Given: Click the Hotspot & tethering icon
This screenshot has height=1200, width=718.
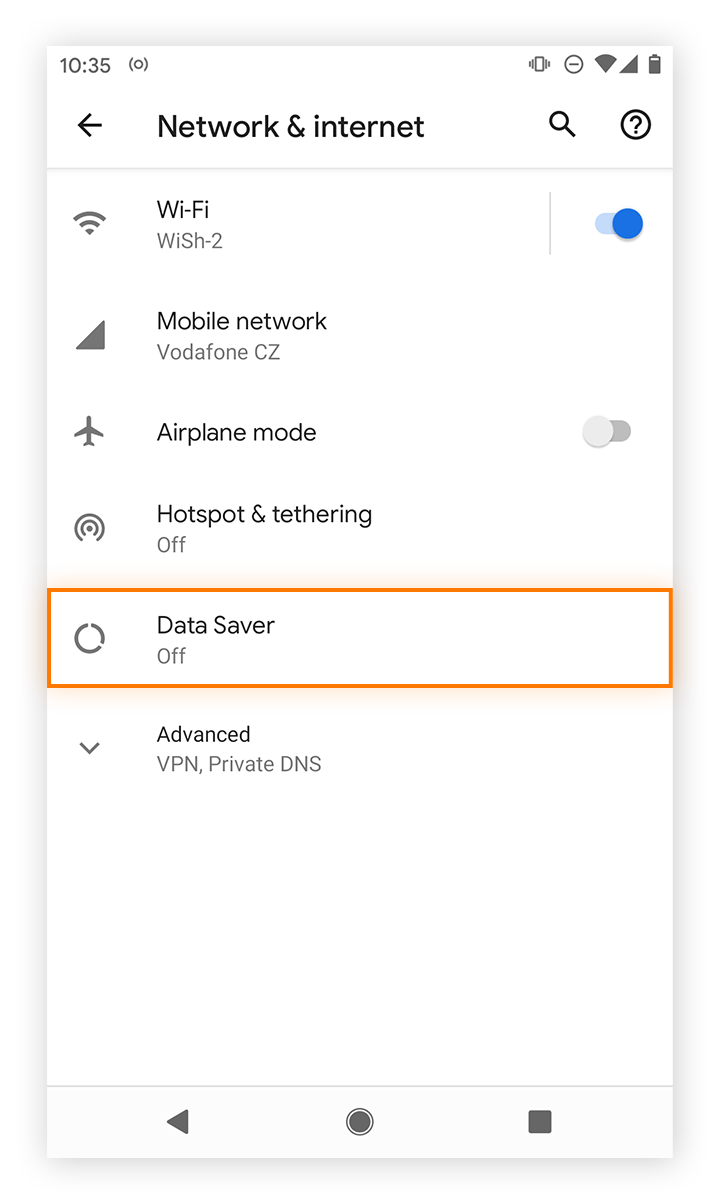Looking at the screenshot, I should pyautogui.click(x=89, y=527).
